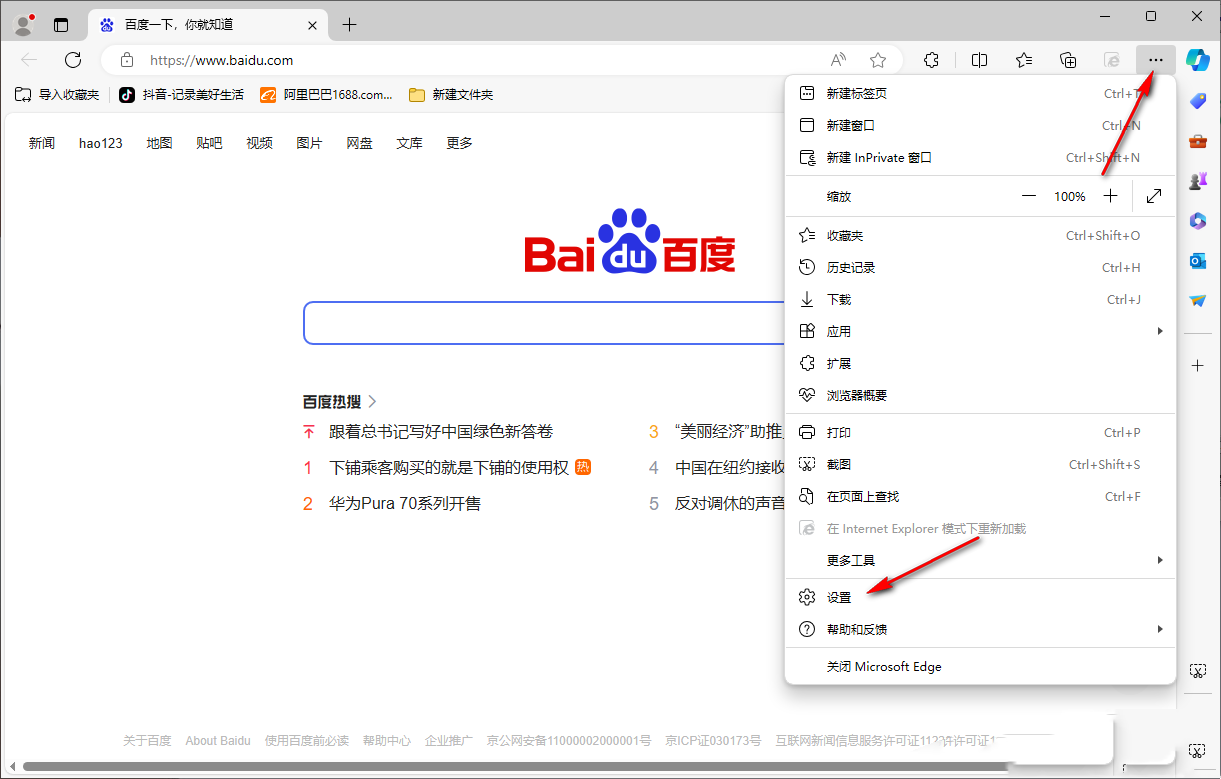Choose Close Microsoft Edge entry

click(980, 666)
